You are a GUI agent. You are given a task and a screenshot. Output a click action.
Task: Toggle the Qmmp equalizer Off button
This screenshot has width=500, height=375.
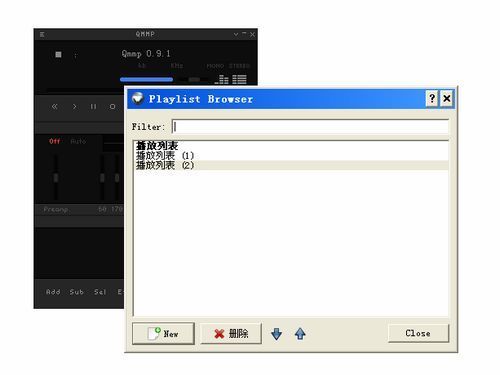tap(55, 141)
